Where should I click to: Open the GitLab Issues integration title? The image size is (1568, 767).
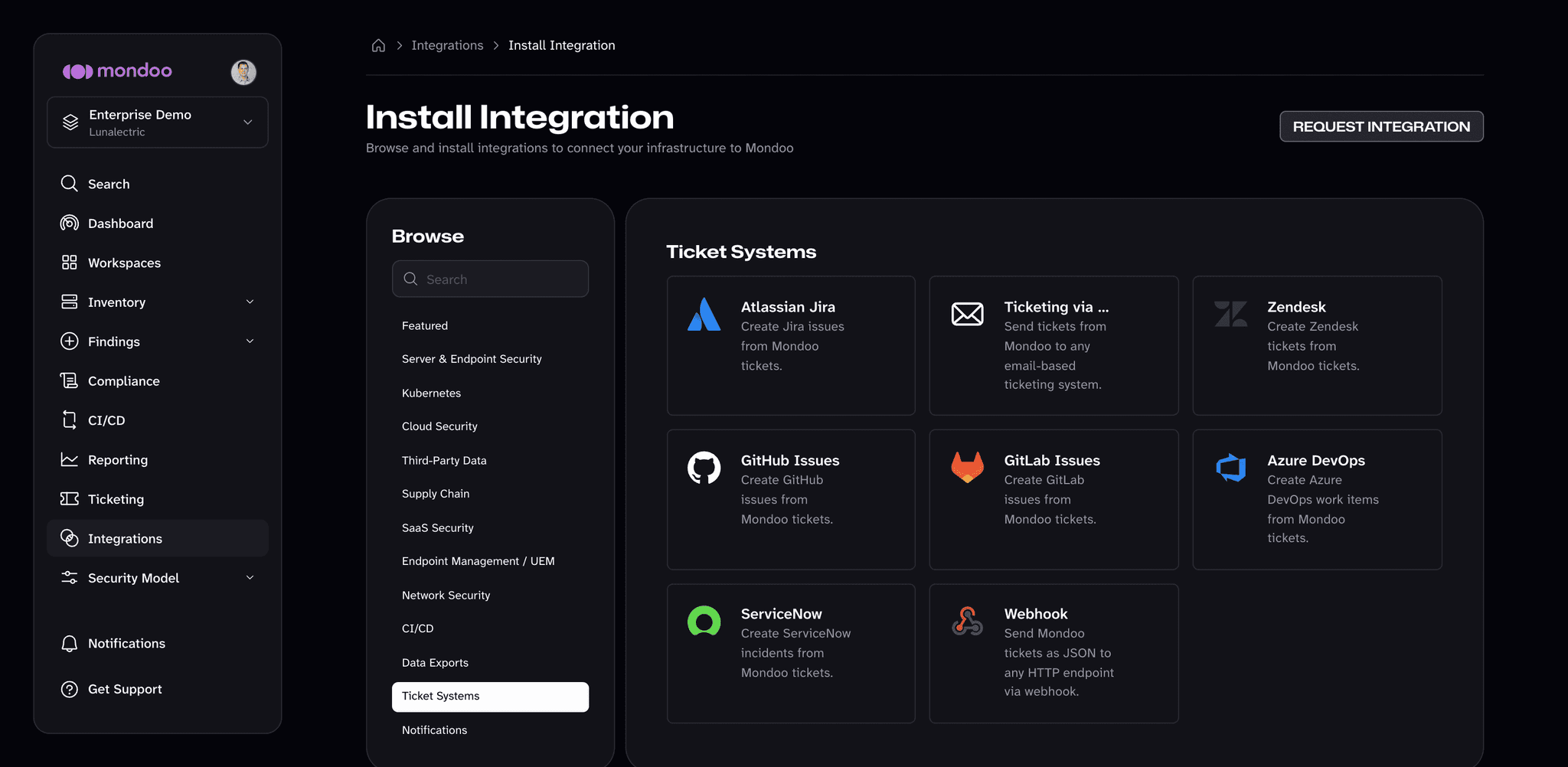[1052, 461]
